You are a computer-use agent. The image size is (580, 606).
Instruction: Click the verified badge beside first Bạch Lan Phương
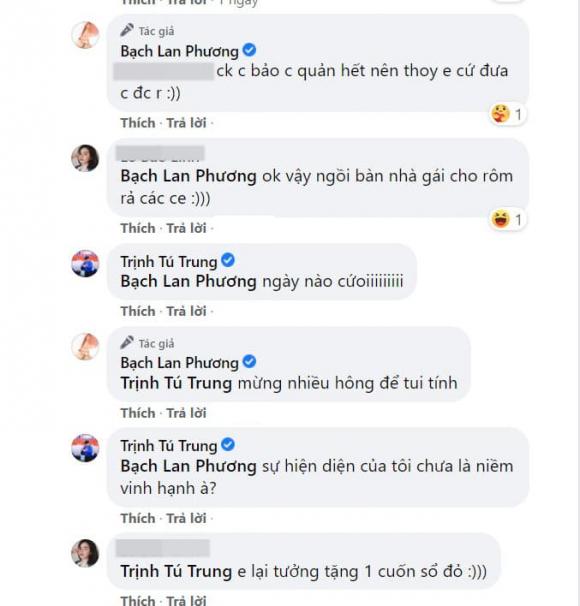pyautogui.click(x=249, y=50)
